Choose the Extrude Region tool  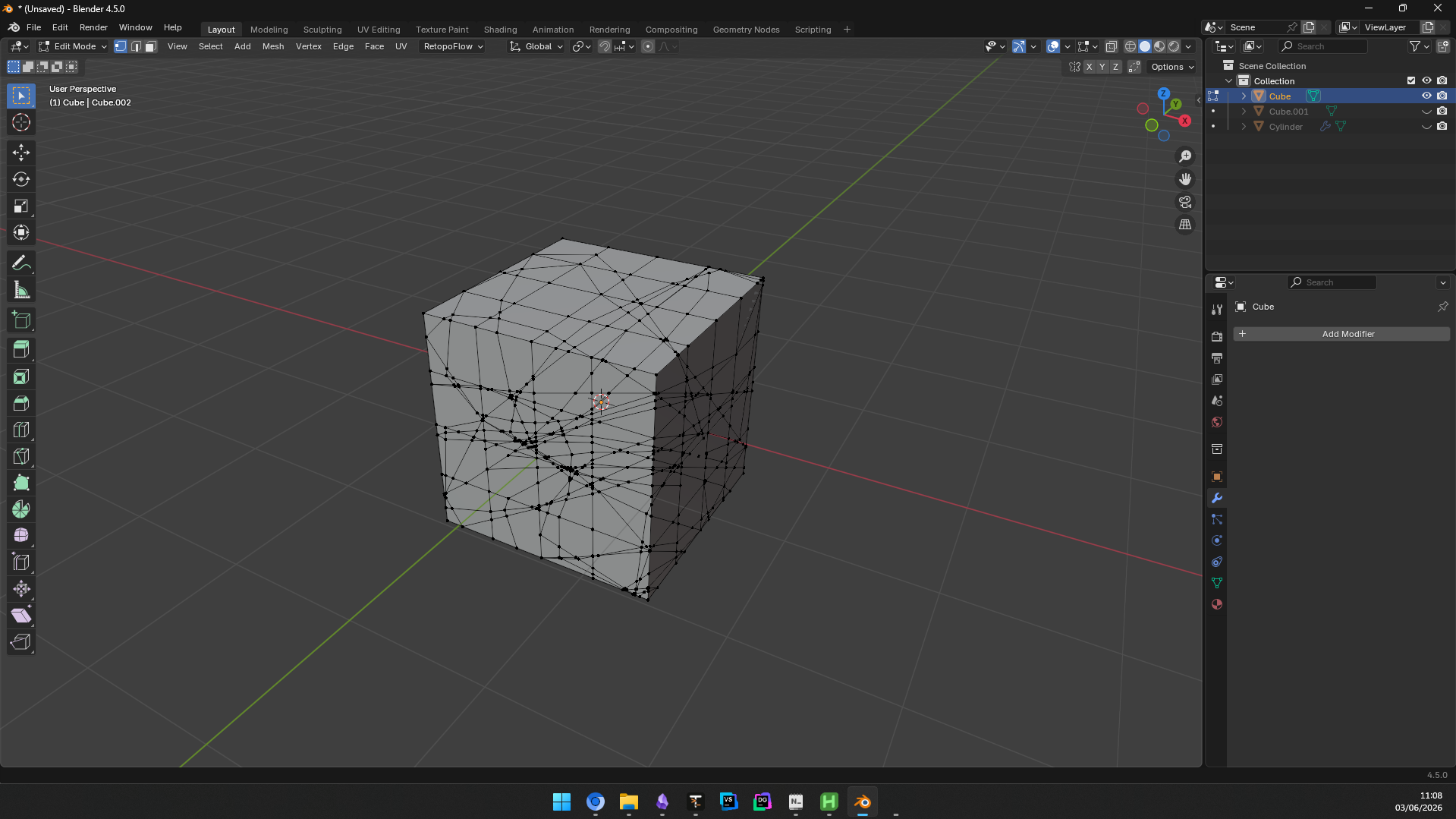tap(21, 349)
